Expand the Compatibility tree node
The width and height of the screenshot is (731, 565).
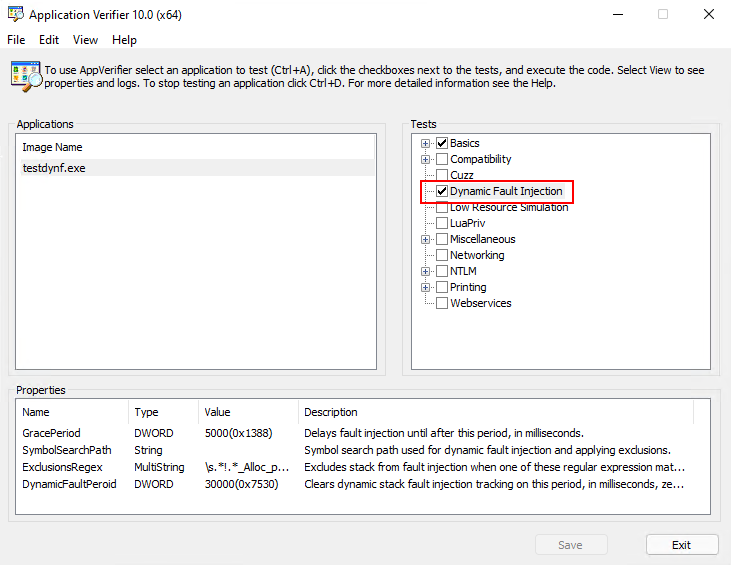pos(425,159)
